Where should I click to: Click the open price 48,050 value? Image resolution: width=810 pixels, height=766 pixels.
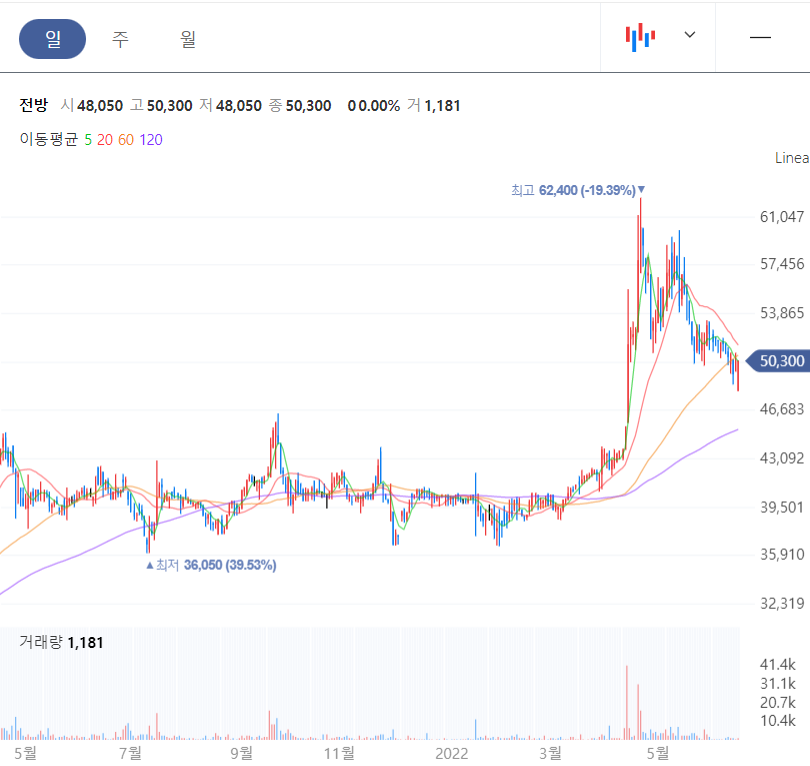click(100, 106)
